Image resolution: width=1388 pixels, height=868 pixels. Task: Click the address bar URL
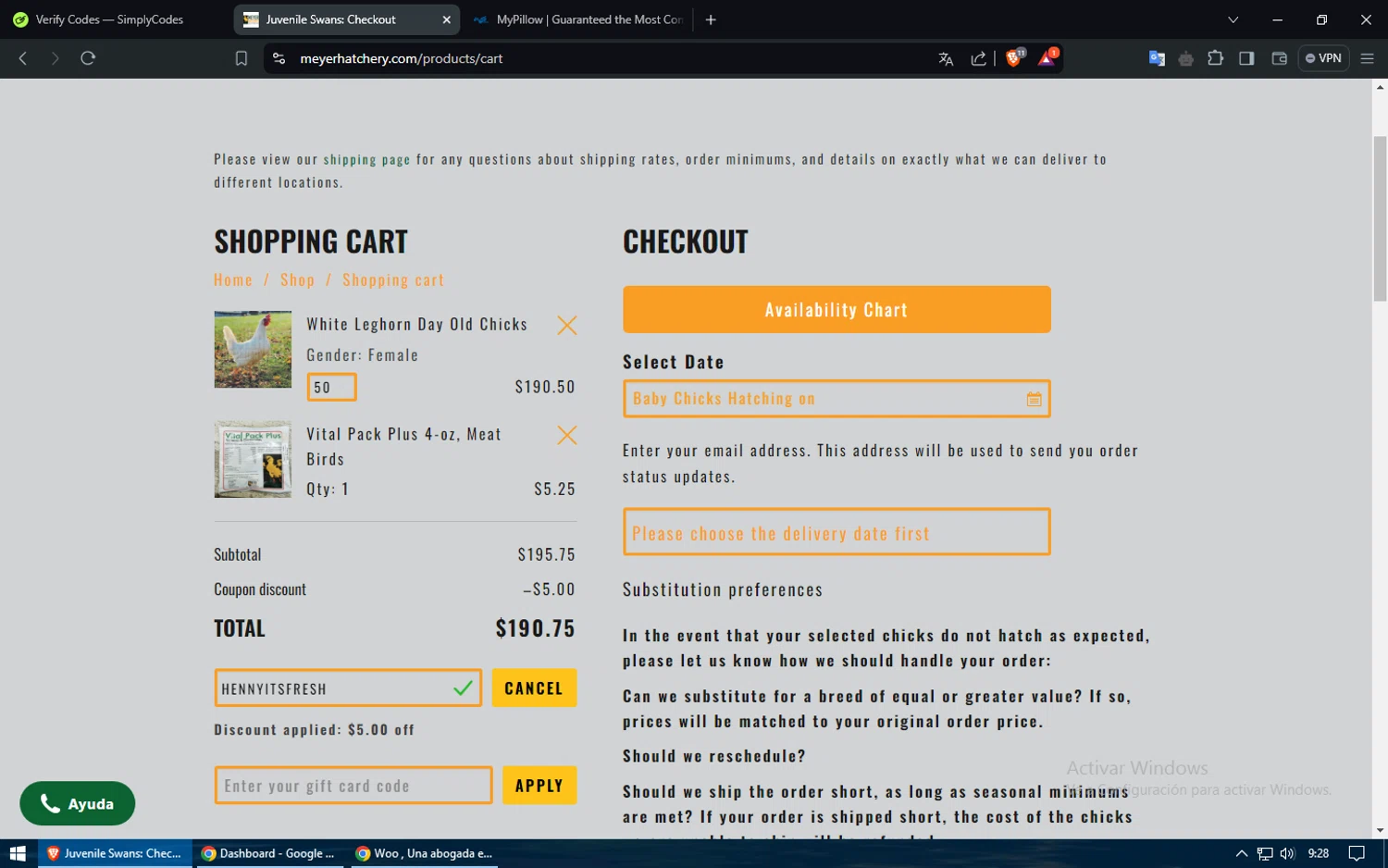(x=401, y=58)
